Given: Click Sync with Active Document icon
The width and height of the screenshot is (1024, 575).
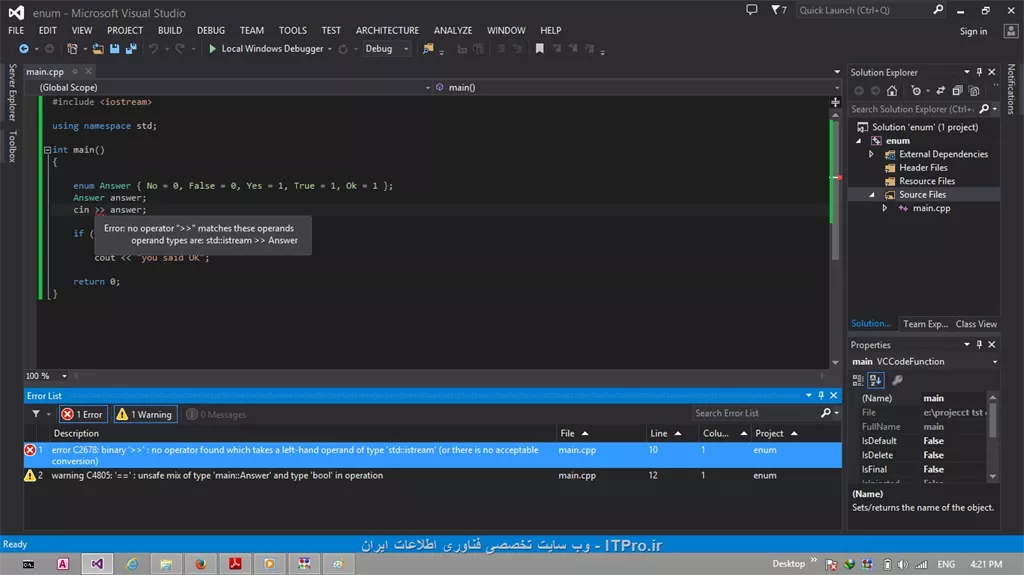Looking at the screenshot, I should pos(940,91).
